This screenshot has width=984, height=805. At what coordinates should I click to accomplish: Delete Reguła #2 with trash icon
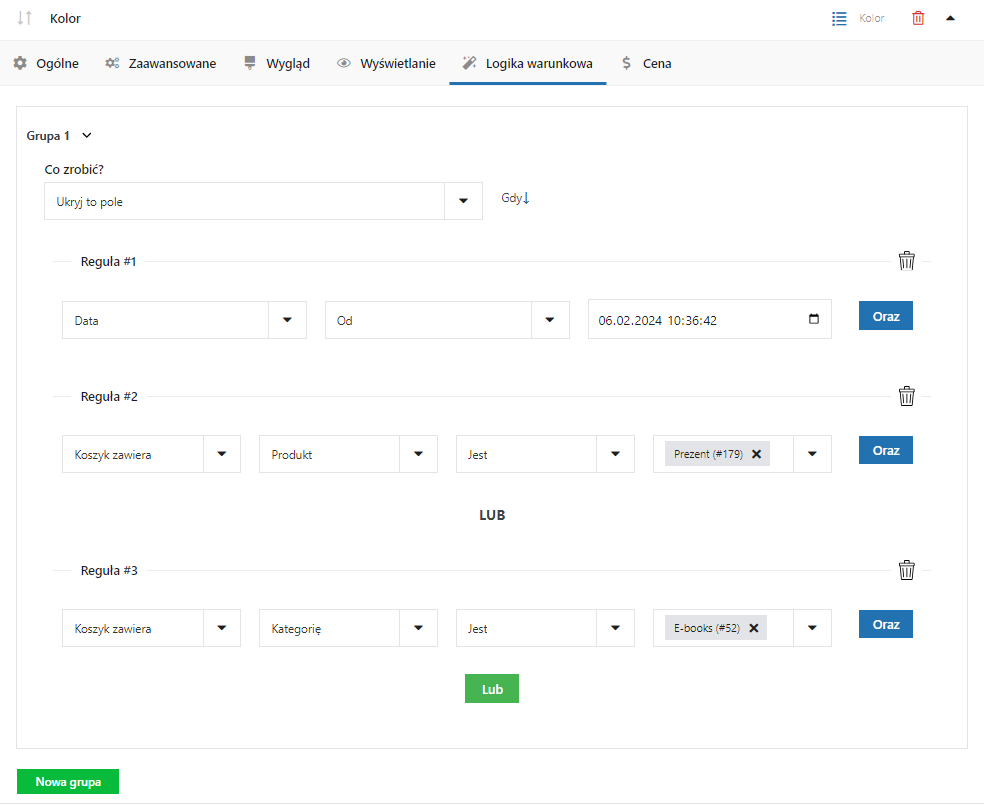pos(906,396)
